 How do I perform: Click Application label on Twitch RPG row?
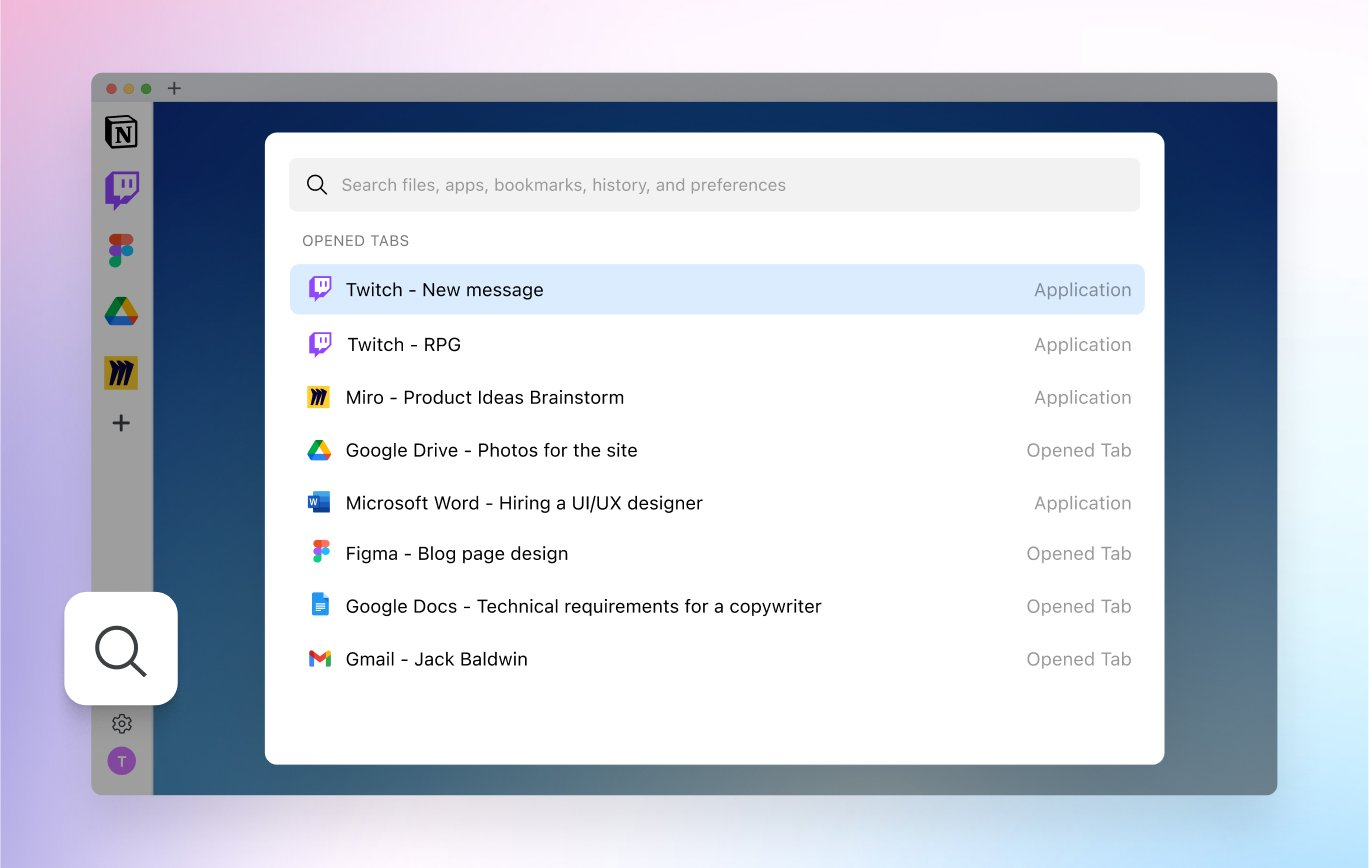(x=1083, y=345)
